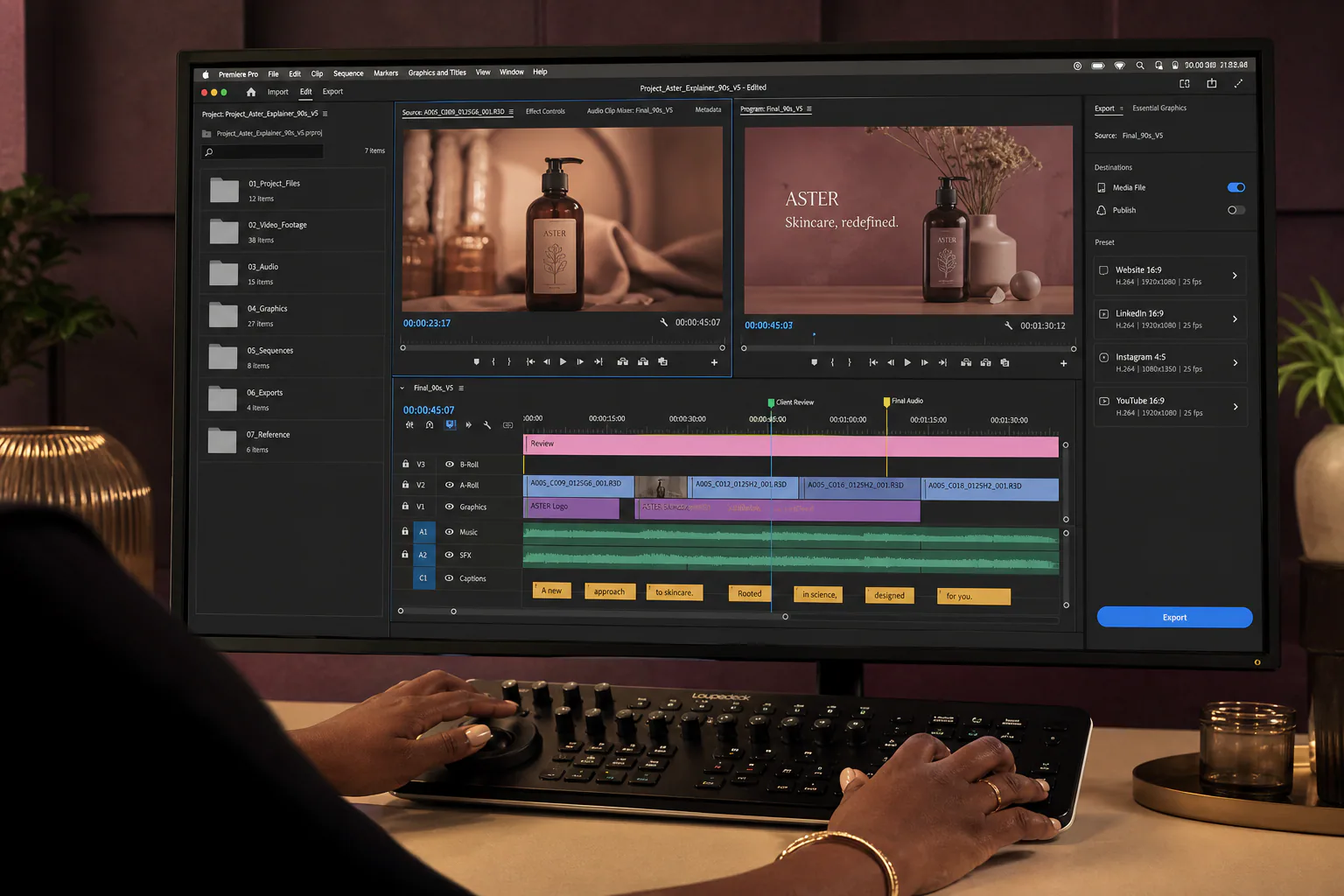Go to Out point in Program monitor
This screenshot has height=896, width=1344.
pos(942,362)
